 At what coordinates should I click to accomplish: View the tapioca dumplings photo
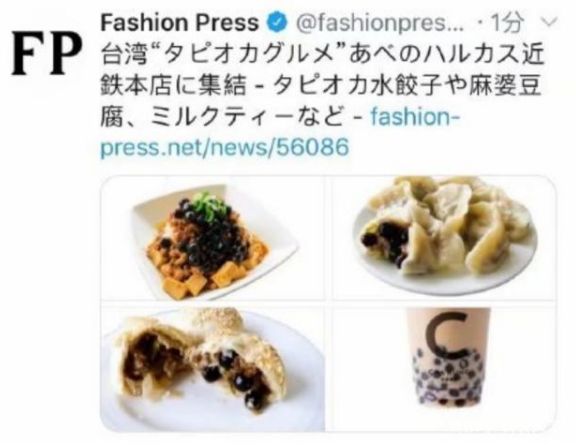click(x=444, y=239)
